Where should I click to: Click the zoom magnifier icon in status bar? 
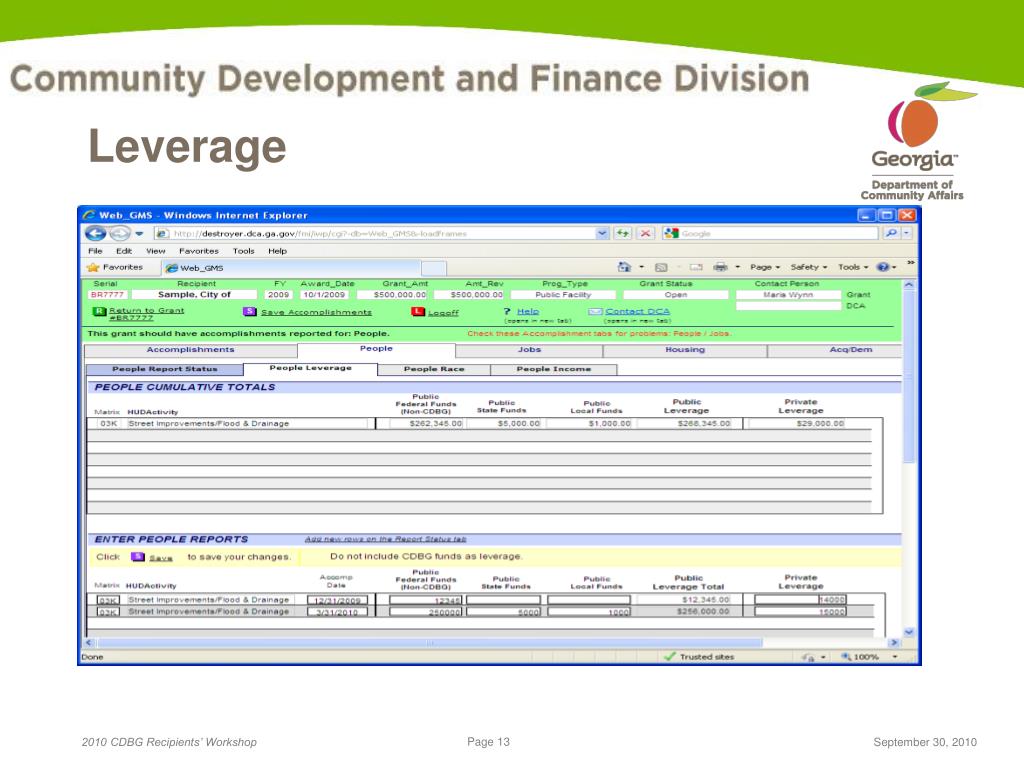pos(846,657)
